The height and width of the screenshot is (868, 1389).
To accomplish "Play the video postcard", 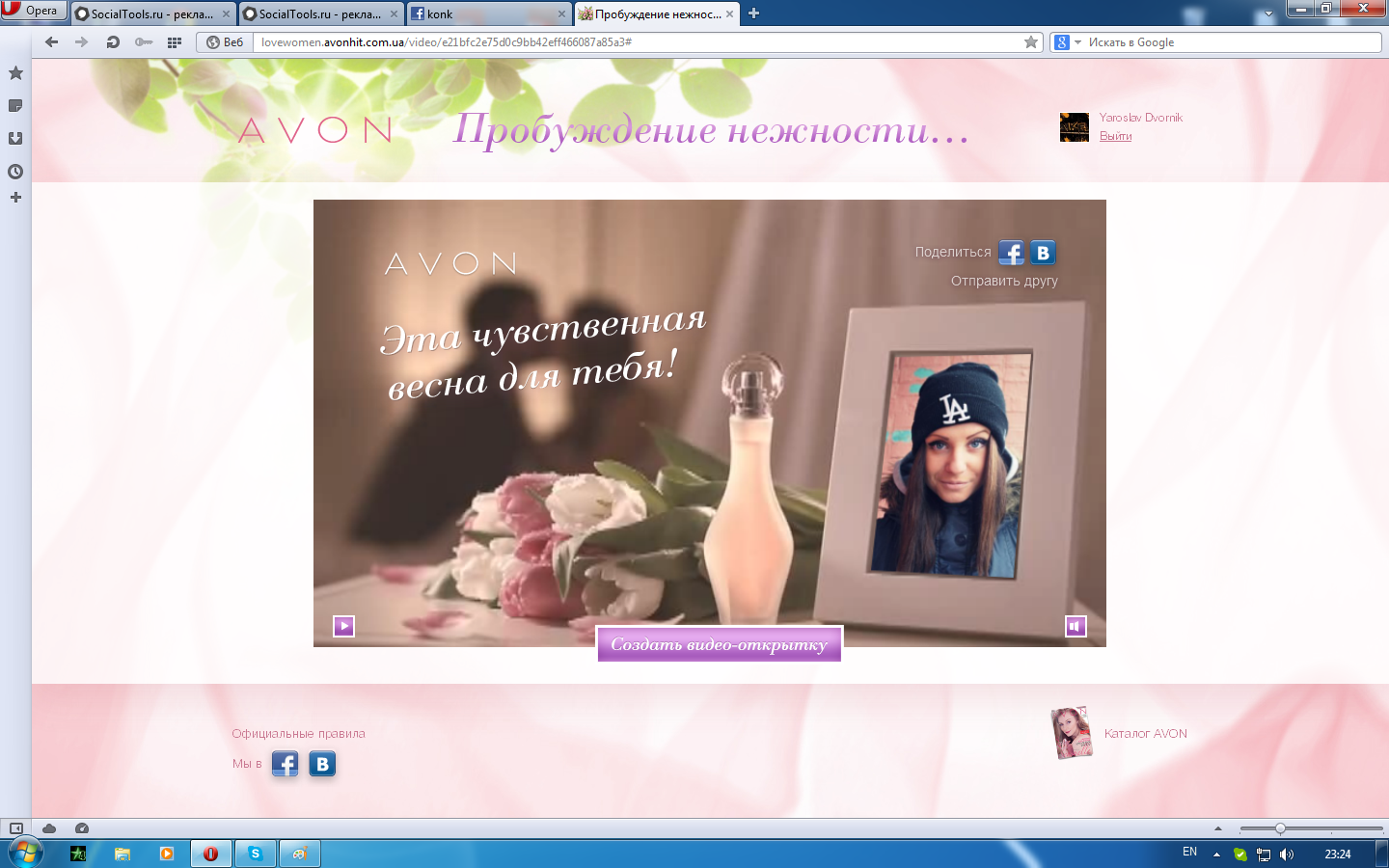I will pos(343,626).
